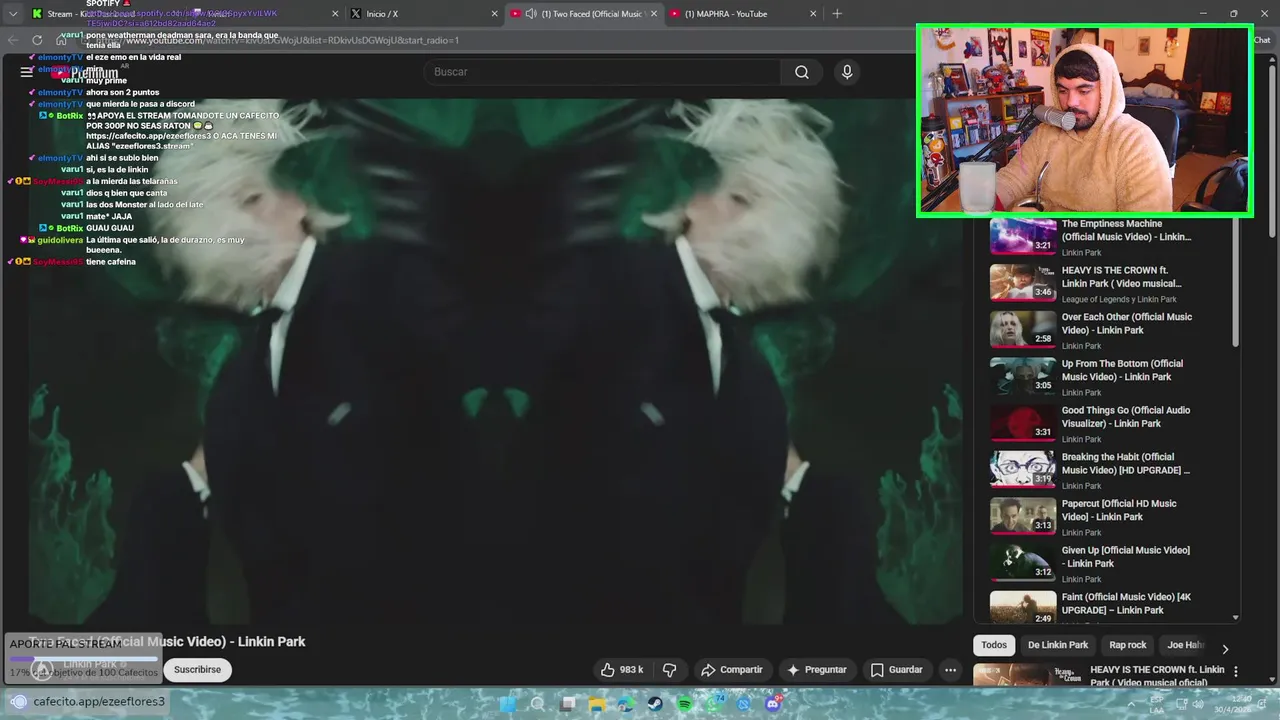Click the Guardar save button
Image resolution: width=1280 pixels, height=720 pixels.
[x=896, y=670]
